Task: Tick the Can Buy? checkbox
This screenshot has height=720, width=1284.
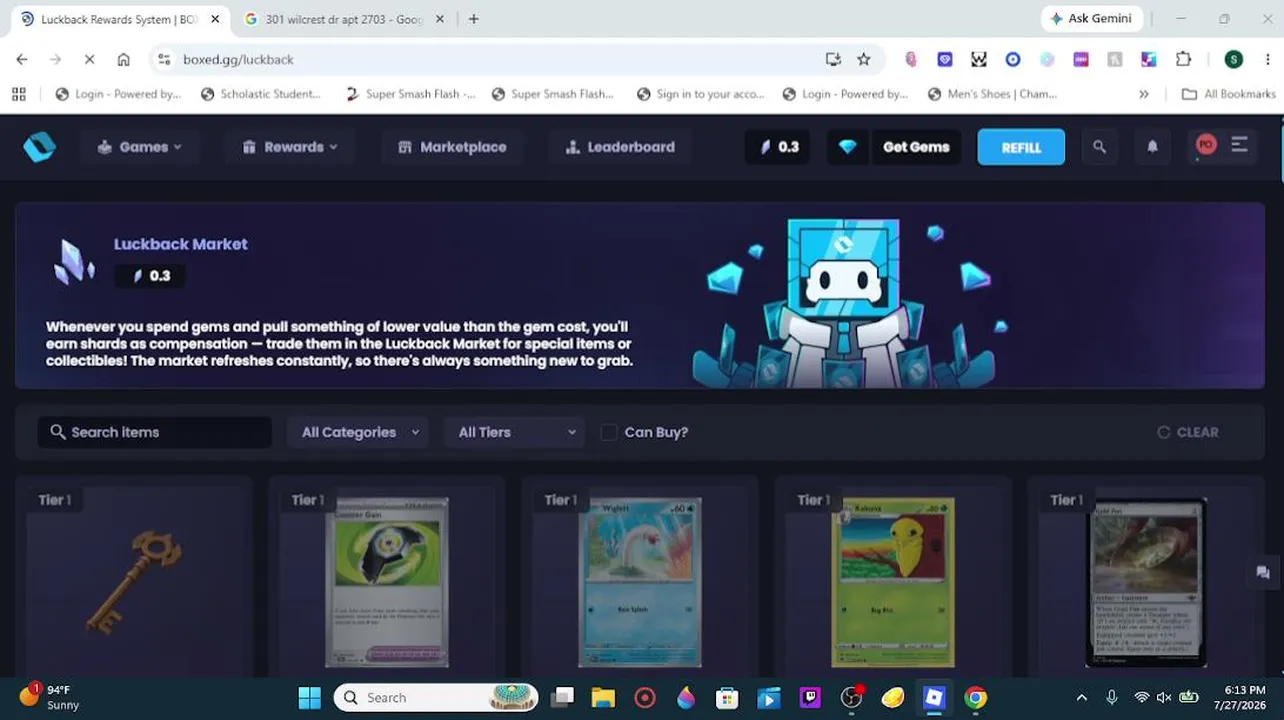Action: (x=608, y=432)
